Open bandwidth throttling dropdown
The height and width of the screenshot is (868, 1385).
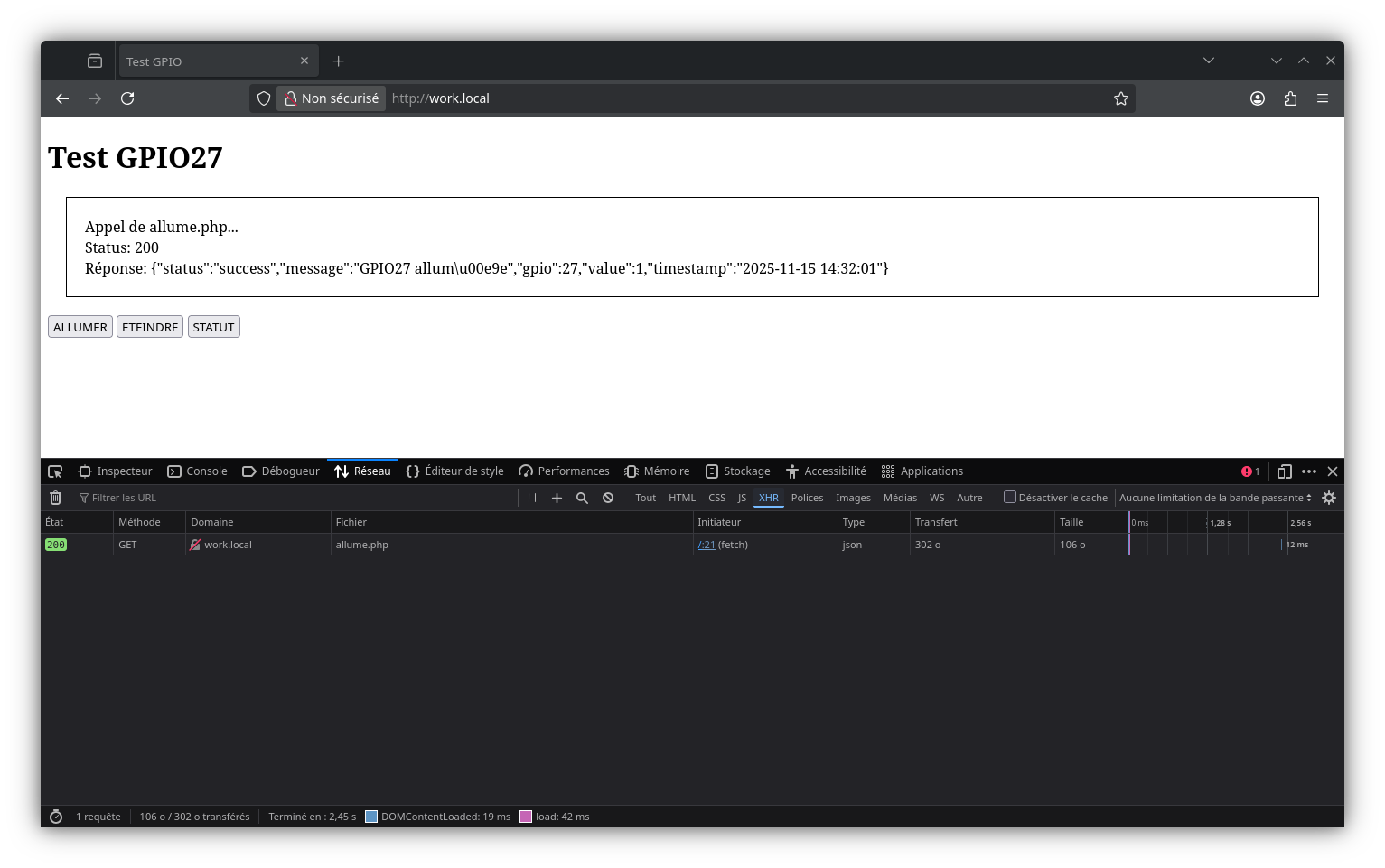[1215, 498]
